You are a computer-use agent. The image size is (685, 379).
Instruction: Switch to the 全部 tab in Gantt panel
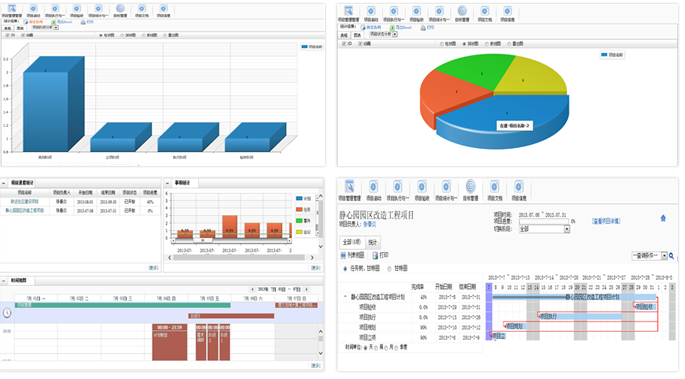click(x=352, y=242)
